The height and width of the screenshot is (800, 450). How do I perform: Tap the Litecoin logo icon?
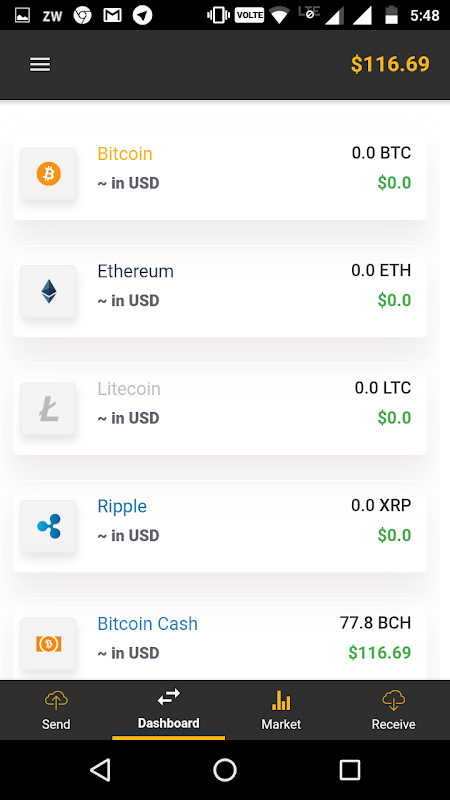coord(48,409)
